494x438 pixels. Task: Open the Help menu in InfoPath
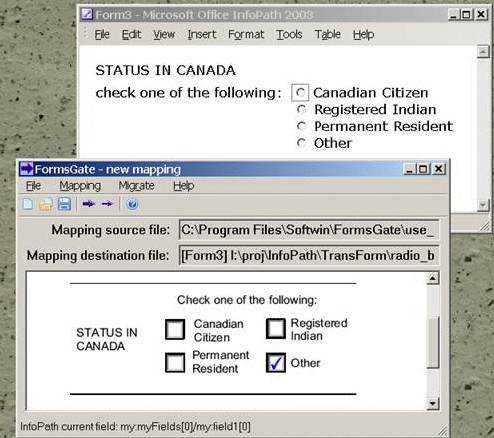[363, 34]
